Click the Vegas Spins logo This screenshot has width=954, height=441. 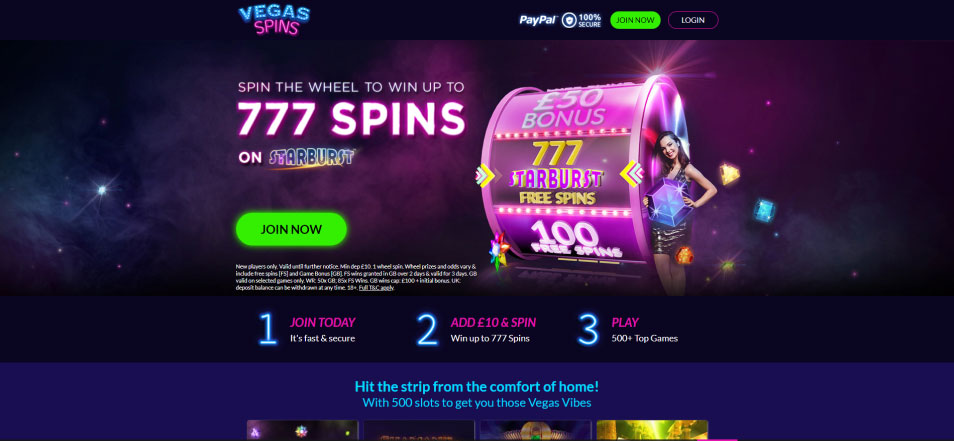coord(274,19)
